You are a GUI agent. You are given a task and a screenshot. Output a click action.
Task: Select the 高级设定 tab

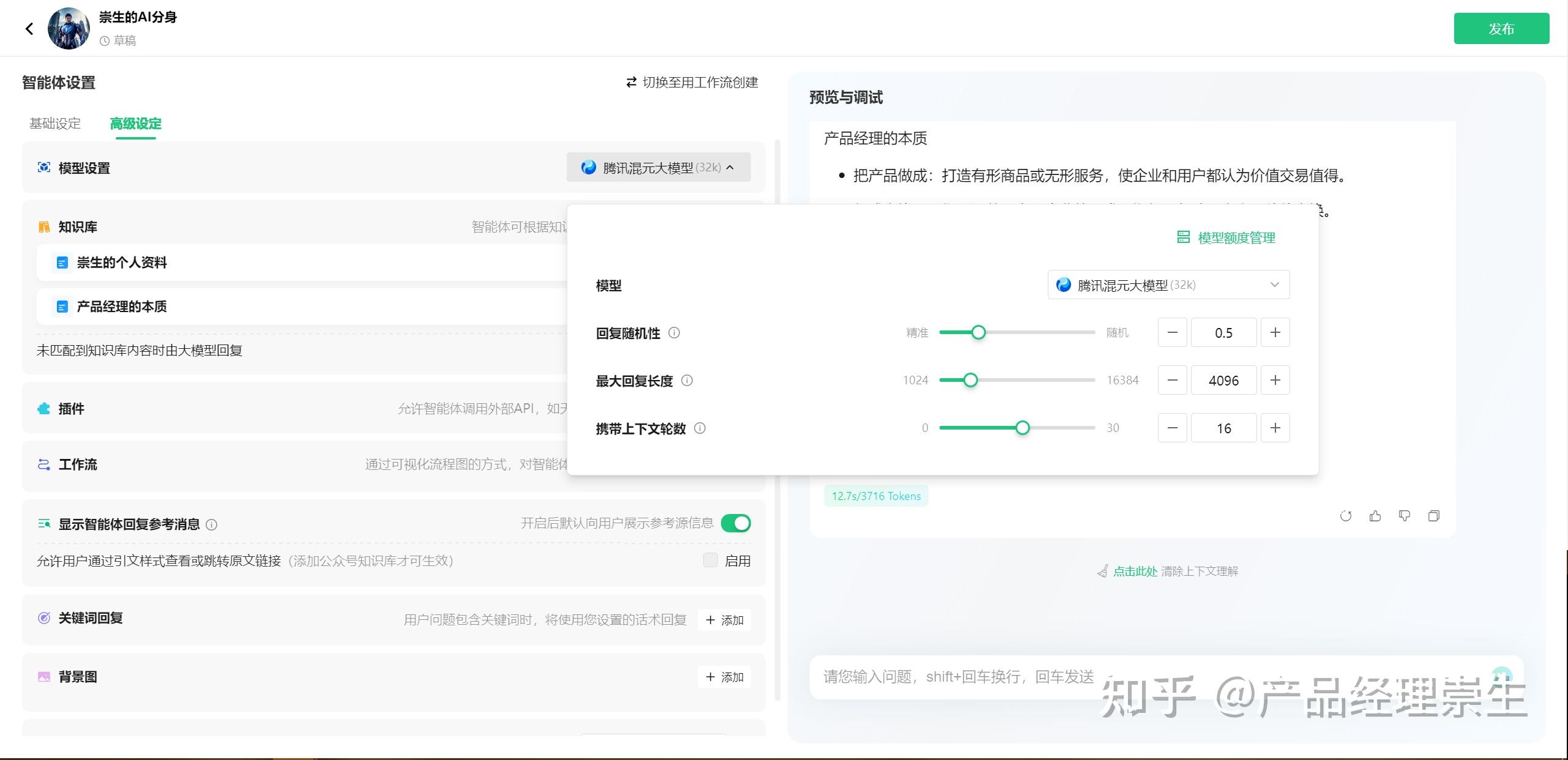[x=135, y=124]
